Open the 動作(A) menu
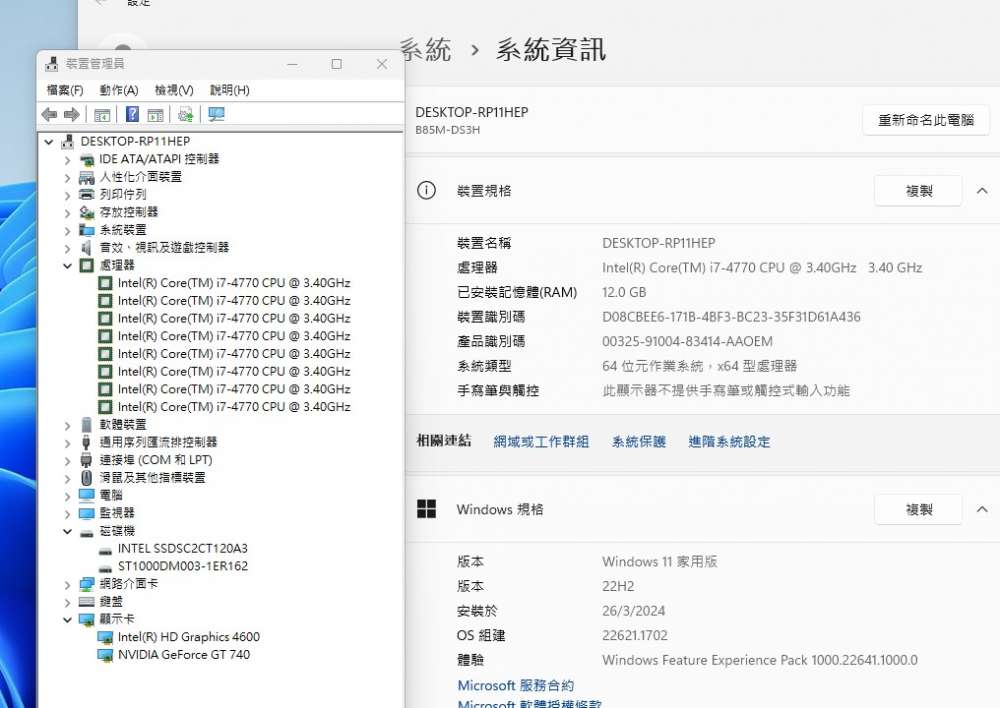This screenshot has height=708, width=1000. pyautogui.click(x=119, y=90)
